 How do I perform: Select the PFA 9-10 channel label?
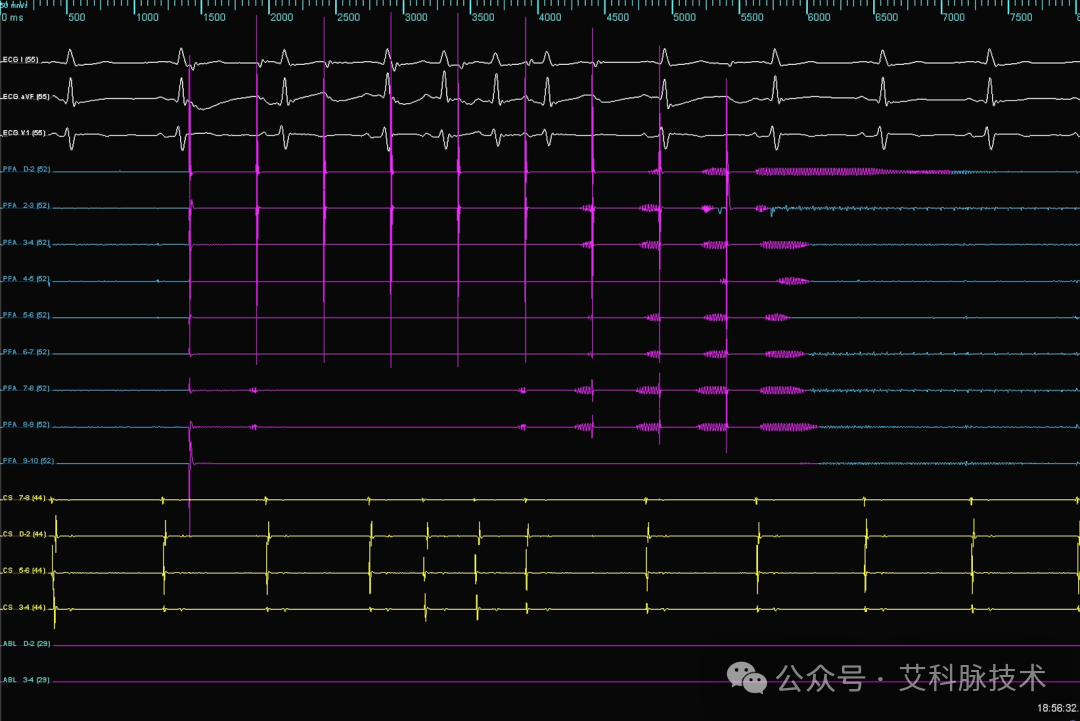point(28,461)
